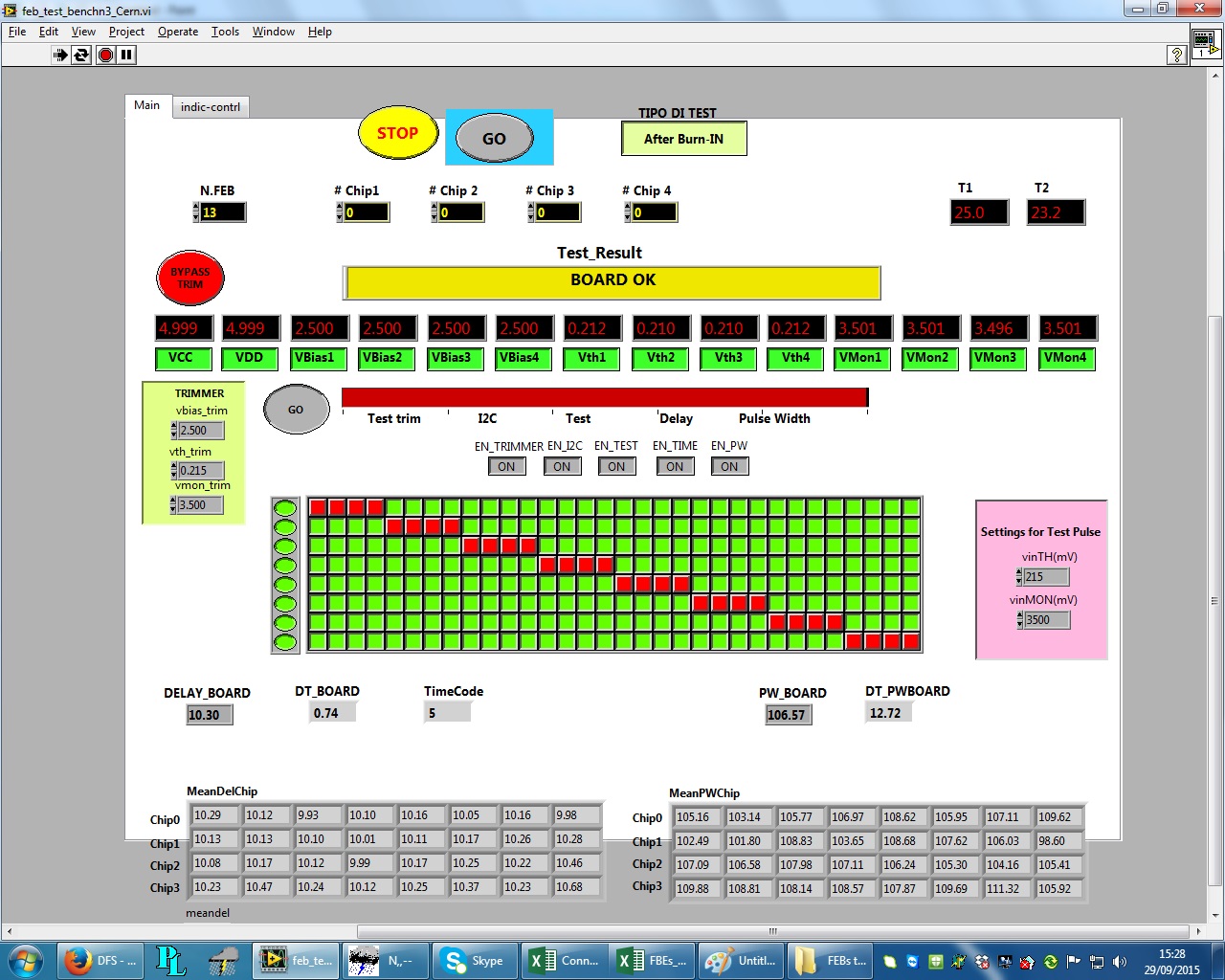1225x980 pixels.
Task: Click the N.FEB stepper arrows
Action: (196, 212)
